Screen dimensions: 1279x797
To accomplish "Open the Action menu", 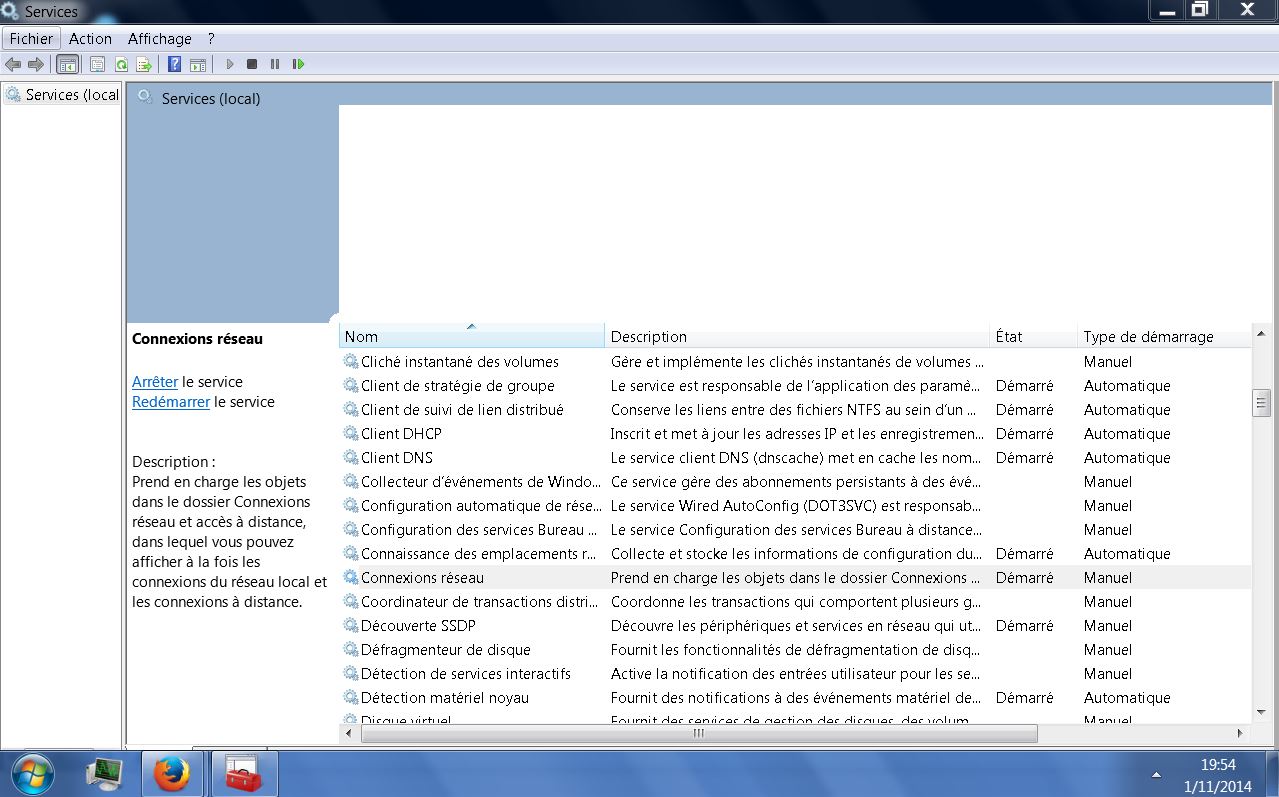I will 90,38.
